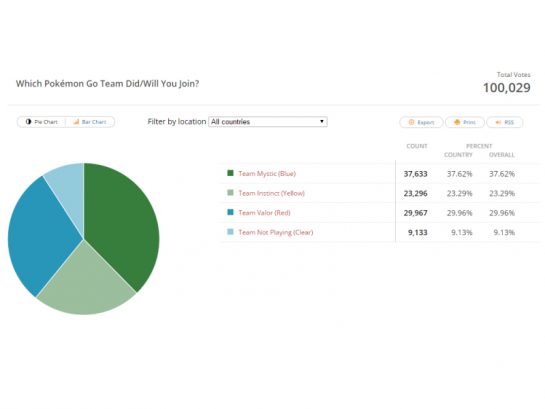Click the Print button
Image resolution: width=545 pixels, height=409 pixels.
point(465,122)
